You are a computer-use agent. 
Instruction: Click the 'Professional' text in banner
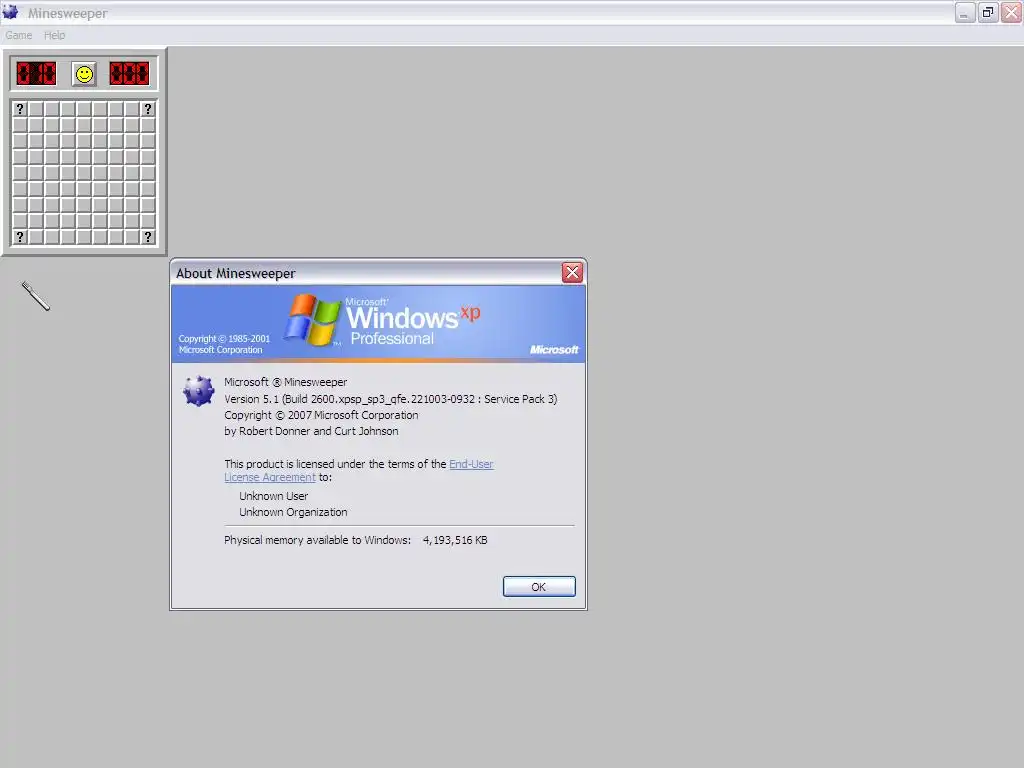392,338
